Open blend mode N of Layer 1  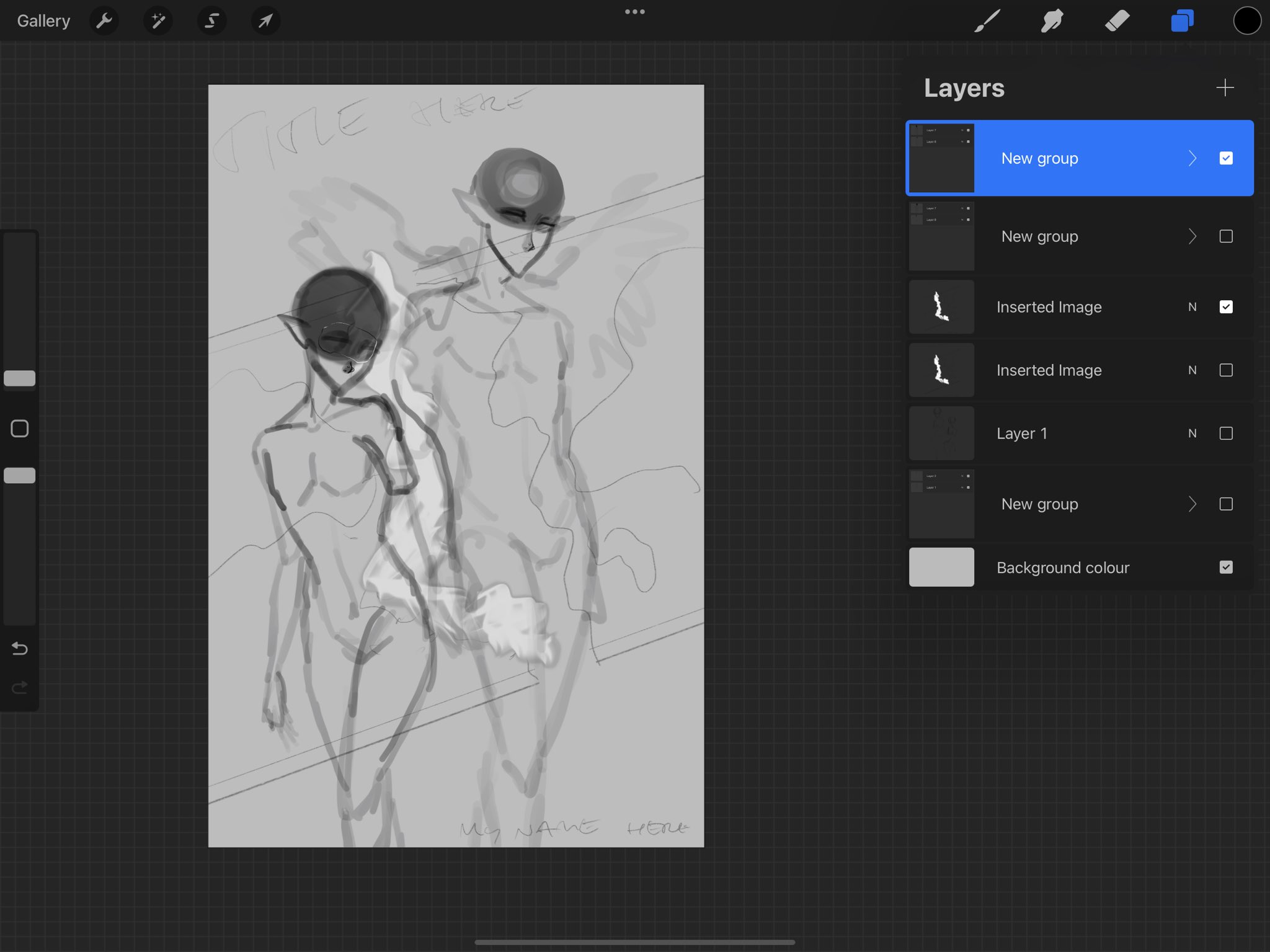(x=1192, y=434)
